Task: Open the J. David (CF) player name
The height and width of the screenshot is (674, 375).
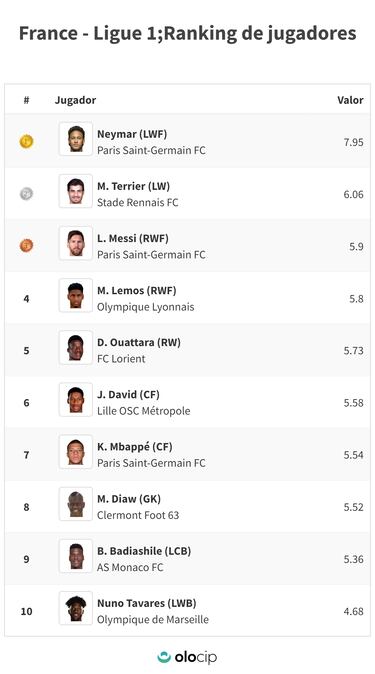Action: [x=128, y=395]
